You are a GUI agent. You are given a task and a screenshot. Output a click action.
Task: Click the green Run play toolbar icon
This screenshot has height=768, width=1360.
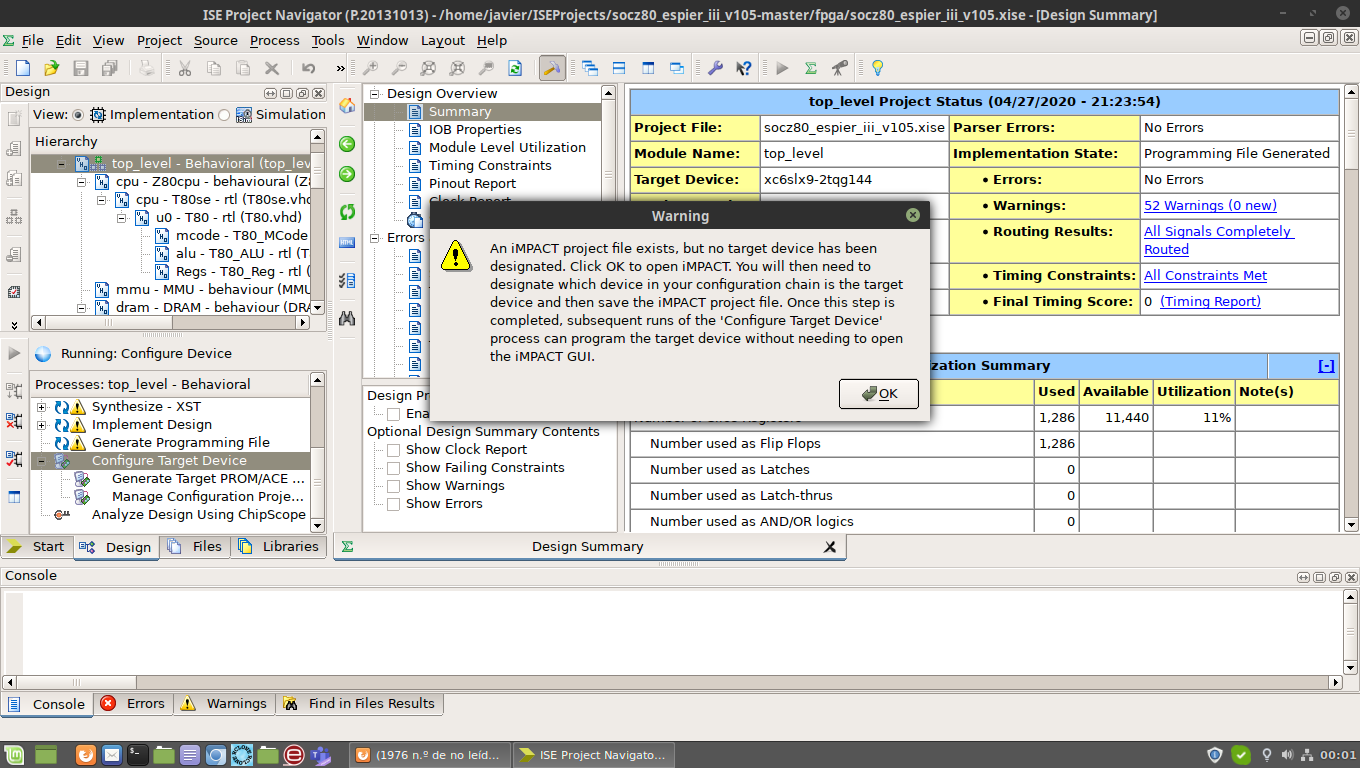782,68
